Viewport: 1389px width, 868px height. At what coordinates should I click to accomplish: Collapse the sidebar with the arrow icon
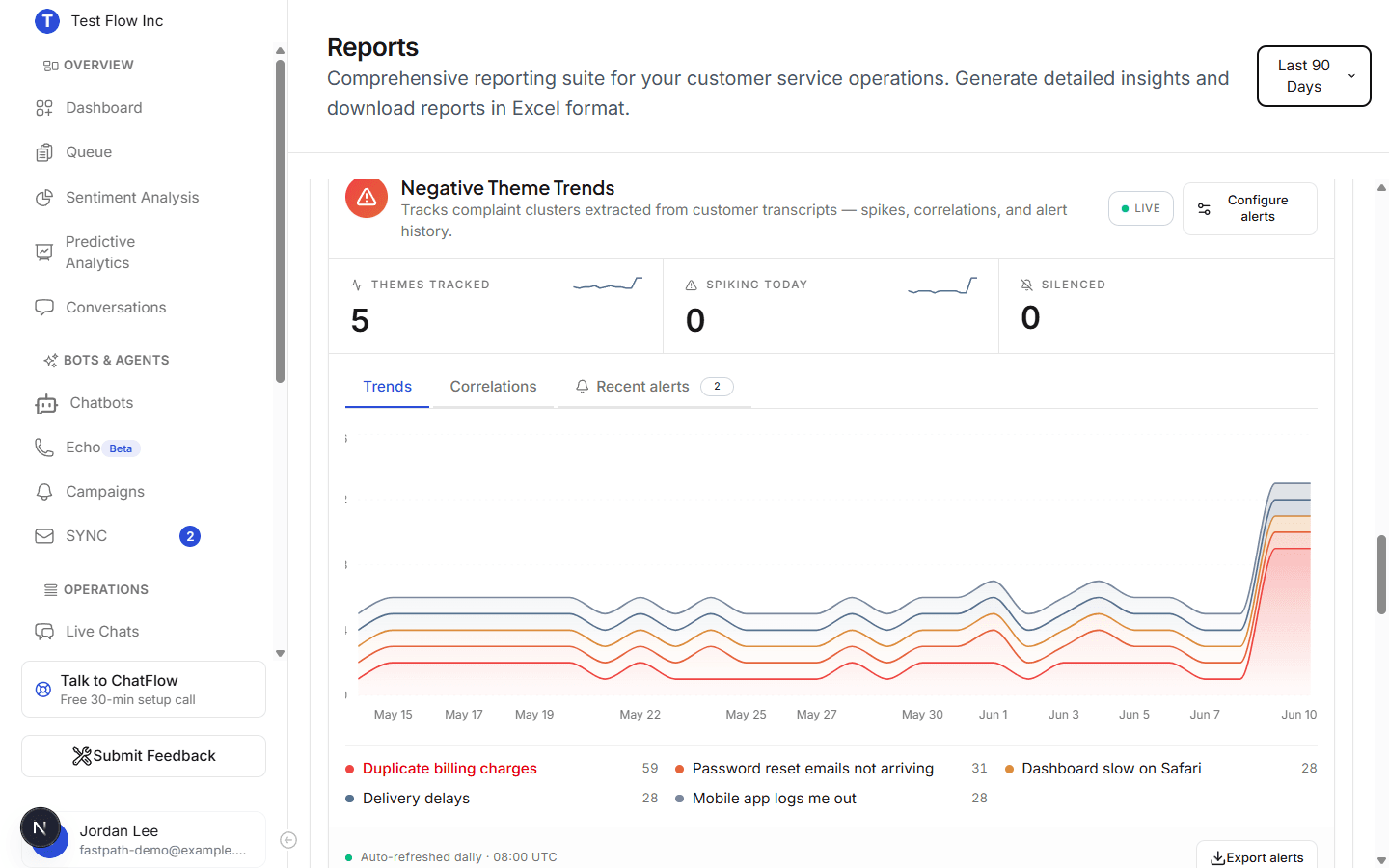(x=288, y=840)
